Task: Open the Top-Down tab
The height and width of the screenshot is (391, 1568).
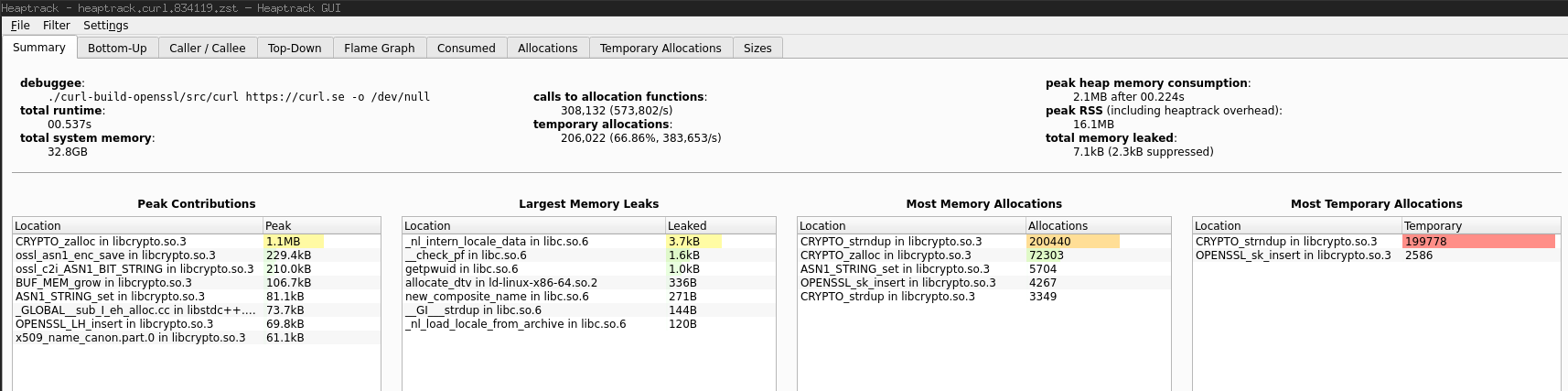Action: tap(295, 49)
